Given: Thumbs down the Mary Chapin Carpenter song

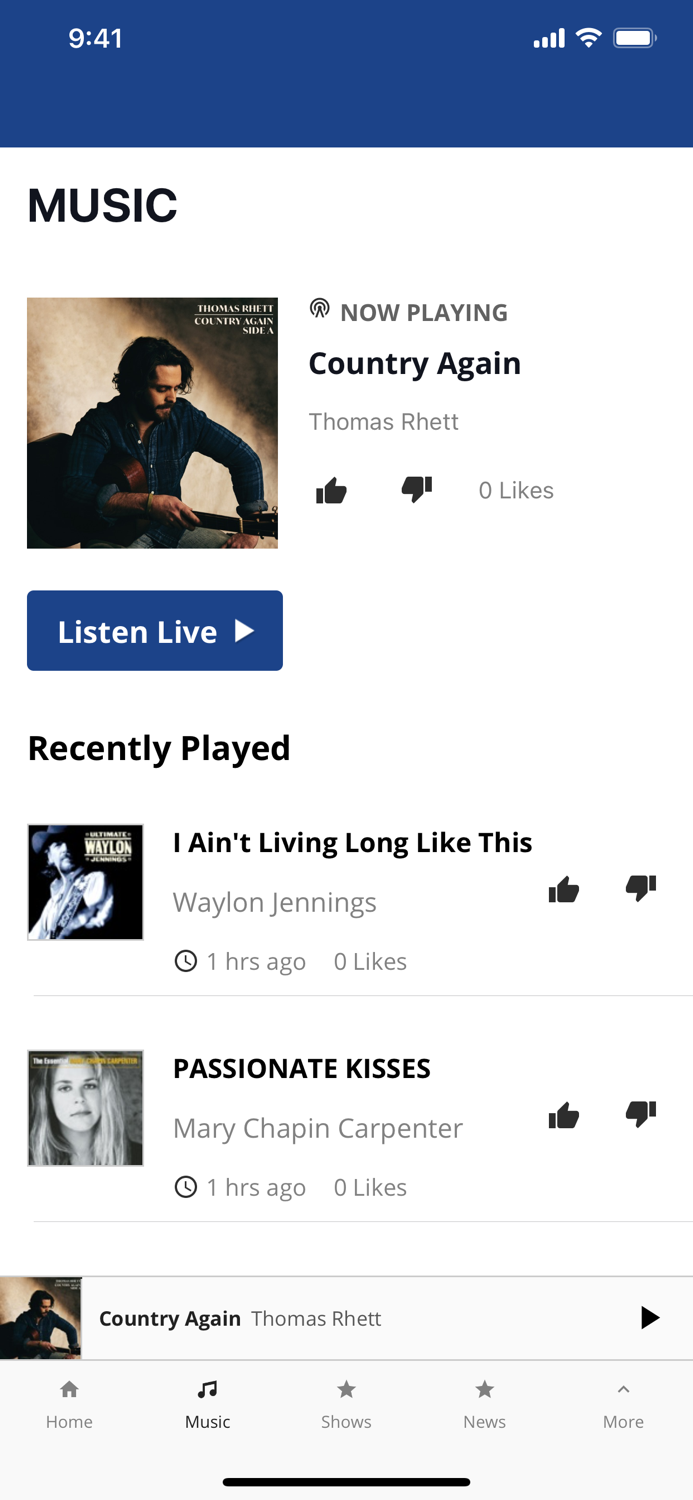Looking at the screenshot, I should point(642,1112).
